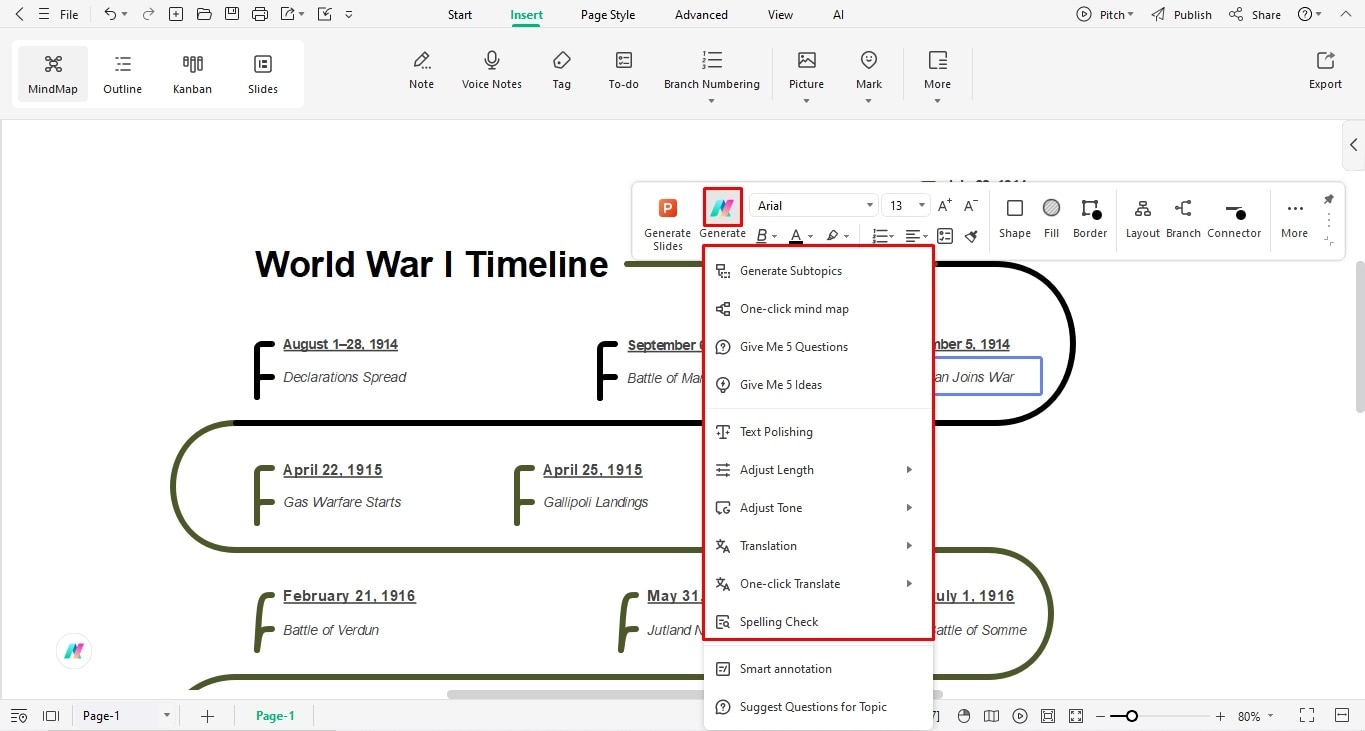This screenshot has height=731, width=1365.
Task: Open the Help question mark menu
Action: [1309, 15]
